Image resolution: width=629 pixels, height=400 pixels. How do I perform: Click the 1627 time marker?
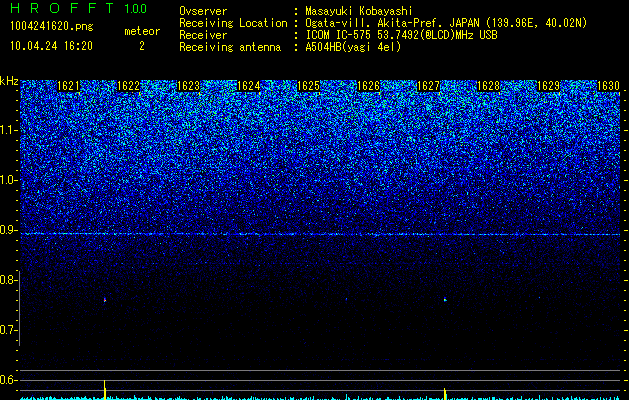coord(428,86)
